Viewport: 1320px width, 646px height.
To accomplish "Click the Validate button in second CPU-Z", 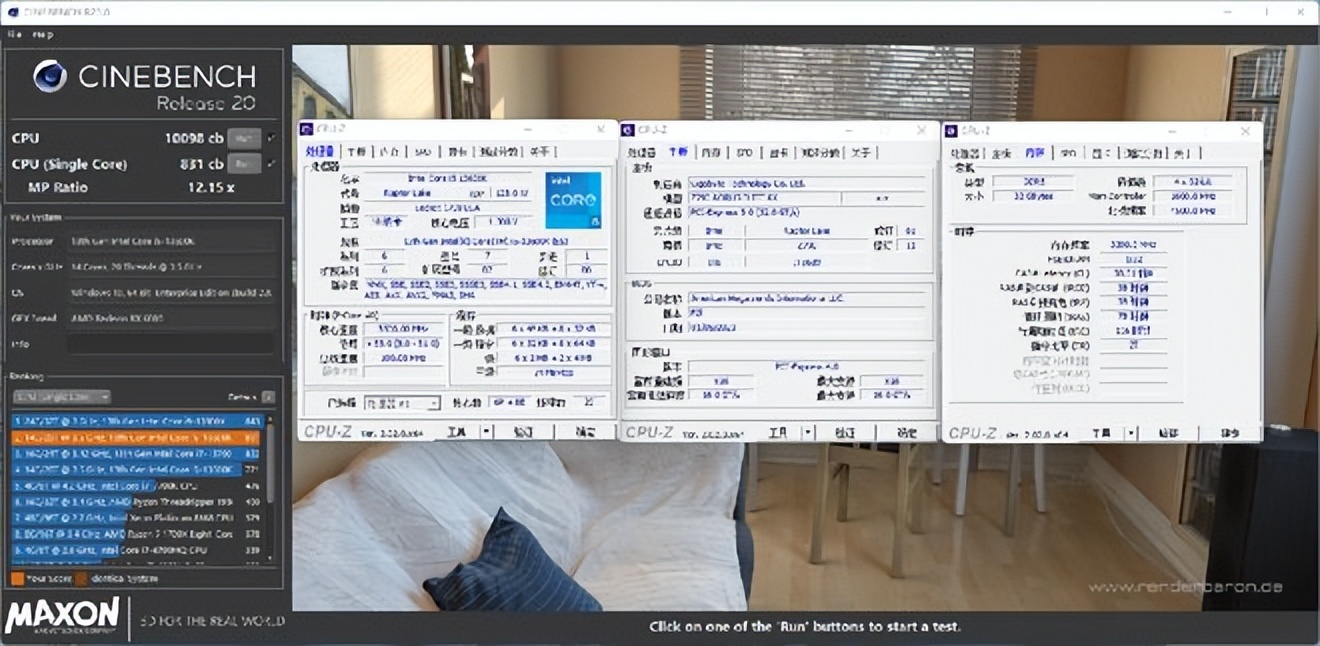I will click(845, 432).
